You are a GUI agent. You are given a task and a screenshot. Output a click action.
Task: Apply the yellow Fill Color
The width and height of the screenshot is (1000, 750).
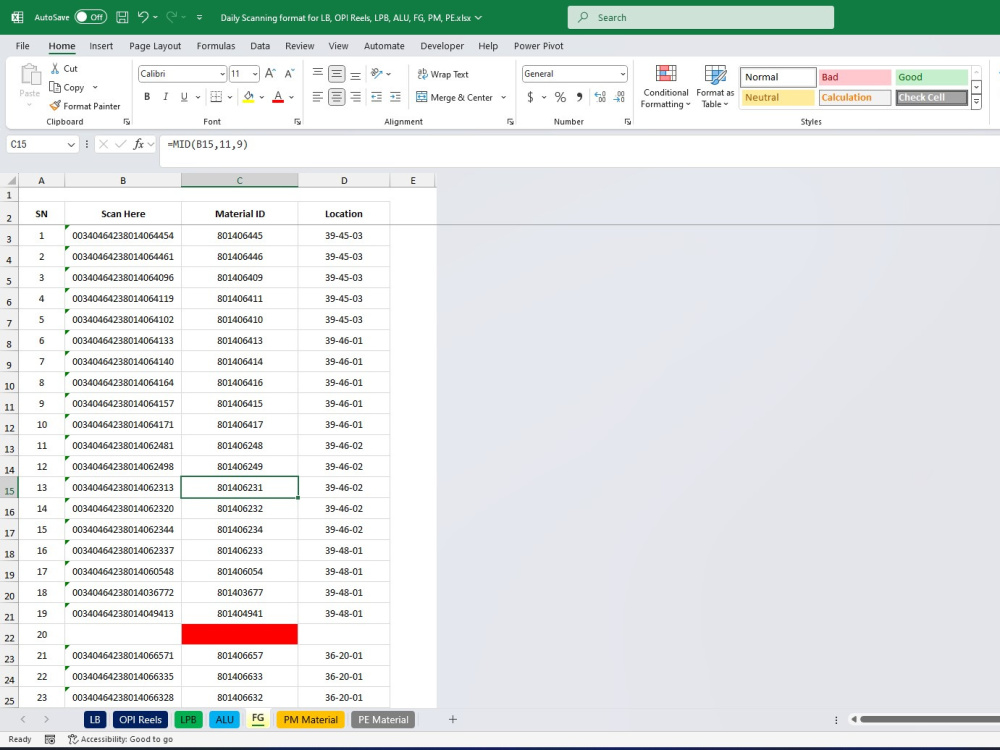point(249,97)
